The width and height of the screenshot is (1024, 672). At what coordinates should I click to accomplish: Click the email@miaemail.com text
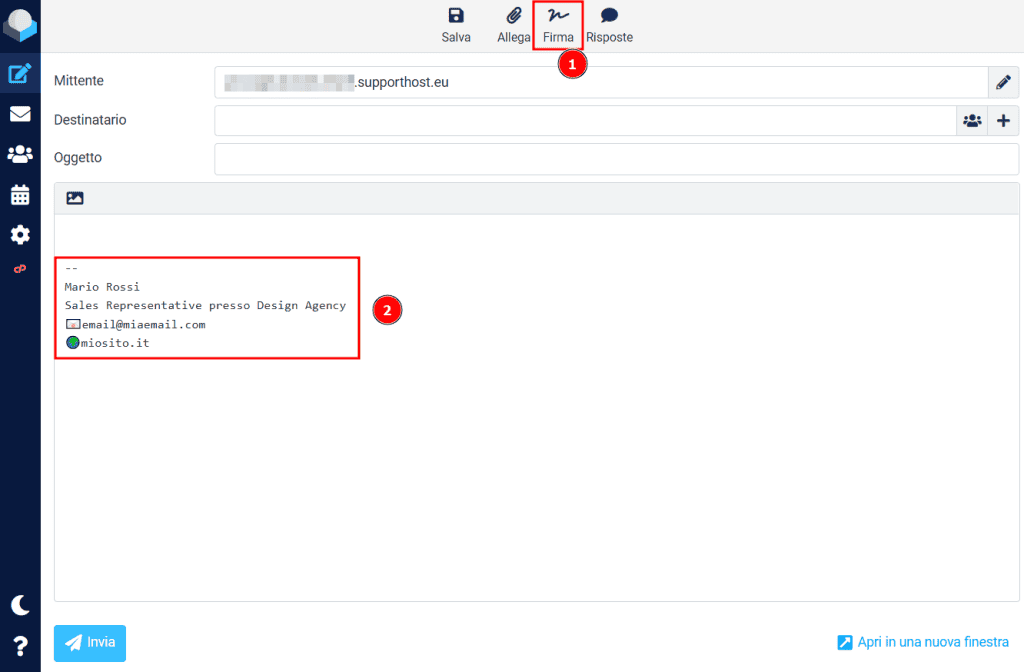[143, 325]
